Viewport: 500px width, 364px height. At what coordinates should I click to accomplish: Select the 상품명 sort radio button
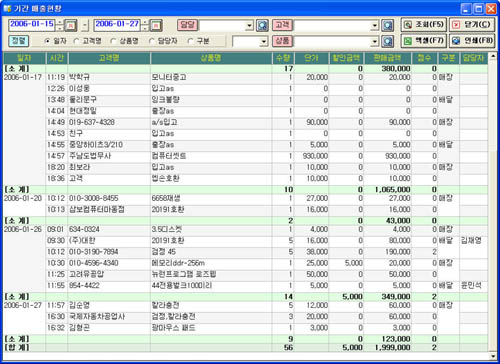113,41
